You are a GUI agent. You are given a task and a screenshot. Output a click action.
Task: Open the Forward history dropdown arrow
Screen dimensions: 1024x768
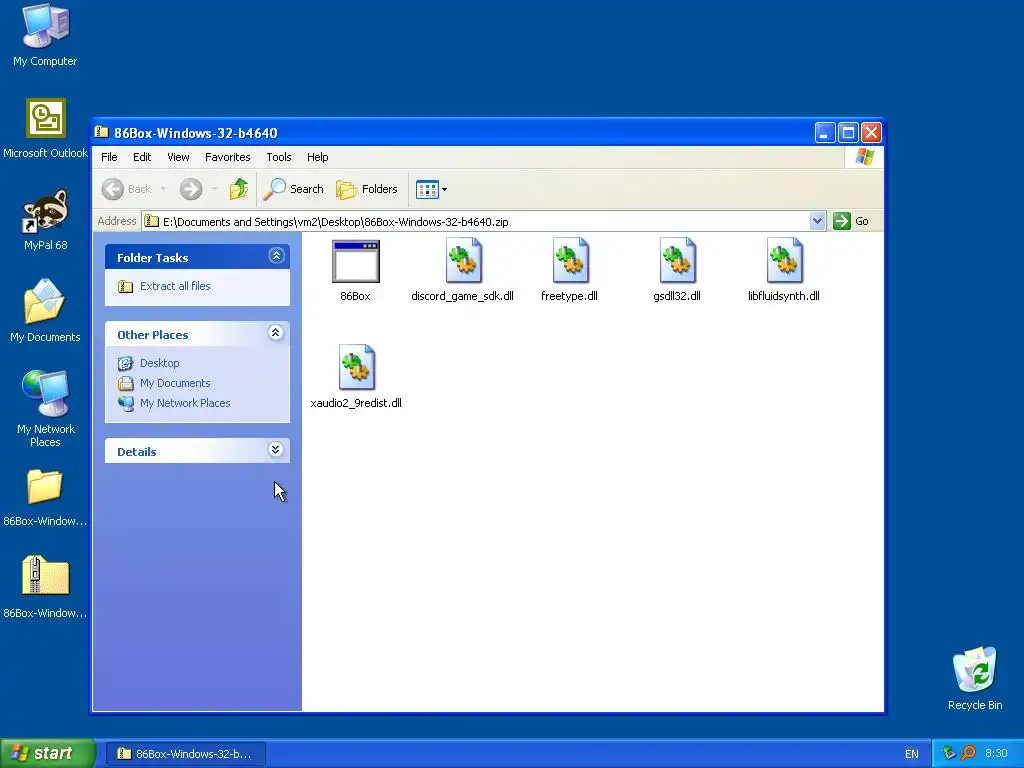214,189
